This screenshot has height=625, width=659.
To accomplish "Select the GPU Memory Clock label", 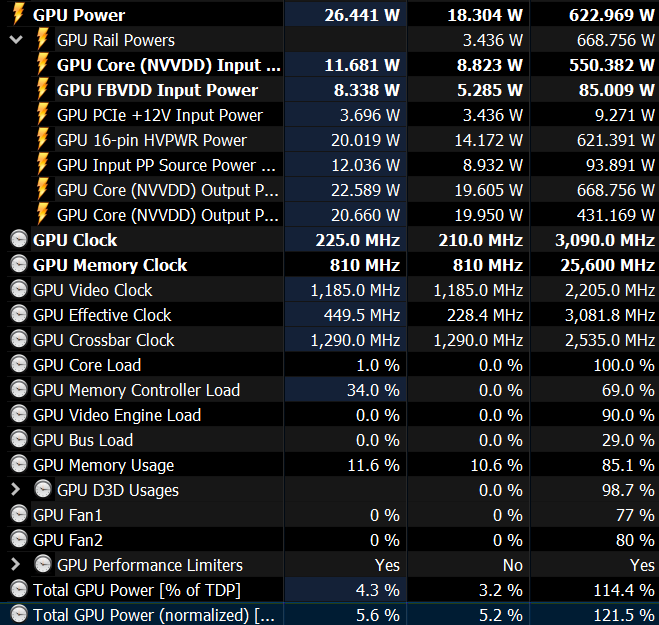I will tap(110, 265).
